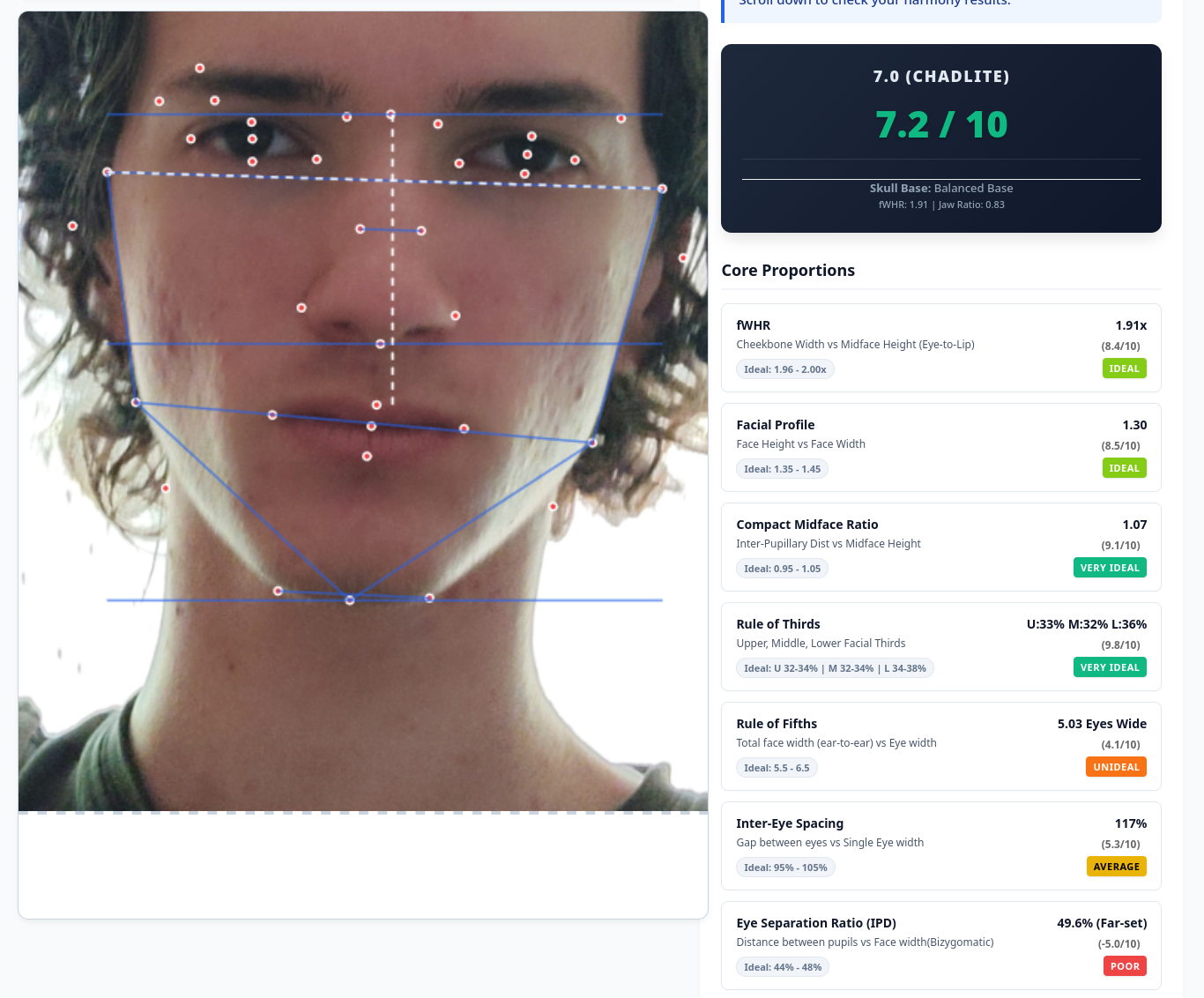The height and width of the screenshot is (998, 1204).
Task: Select Compact Midface Ratio VERY IDEAL badge
Action: pyautogui.click(x=1110, y=568)
